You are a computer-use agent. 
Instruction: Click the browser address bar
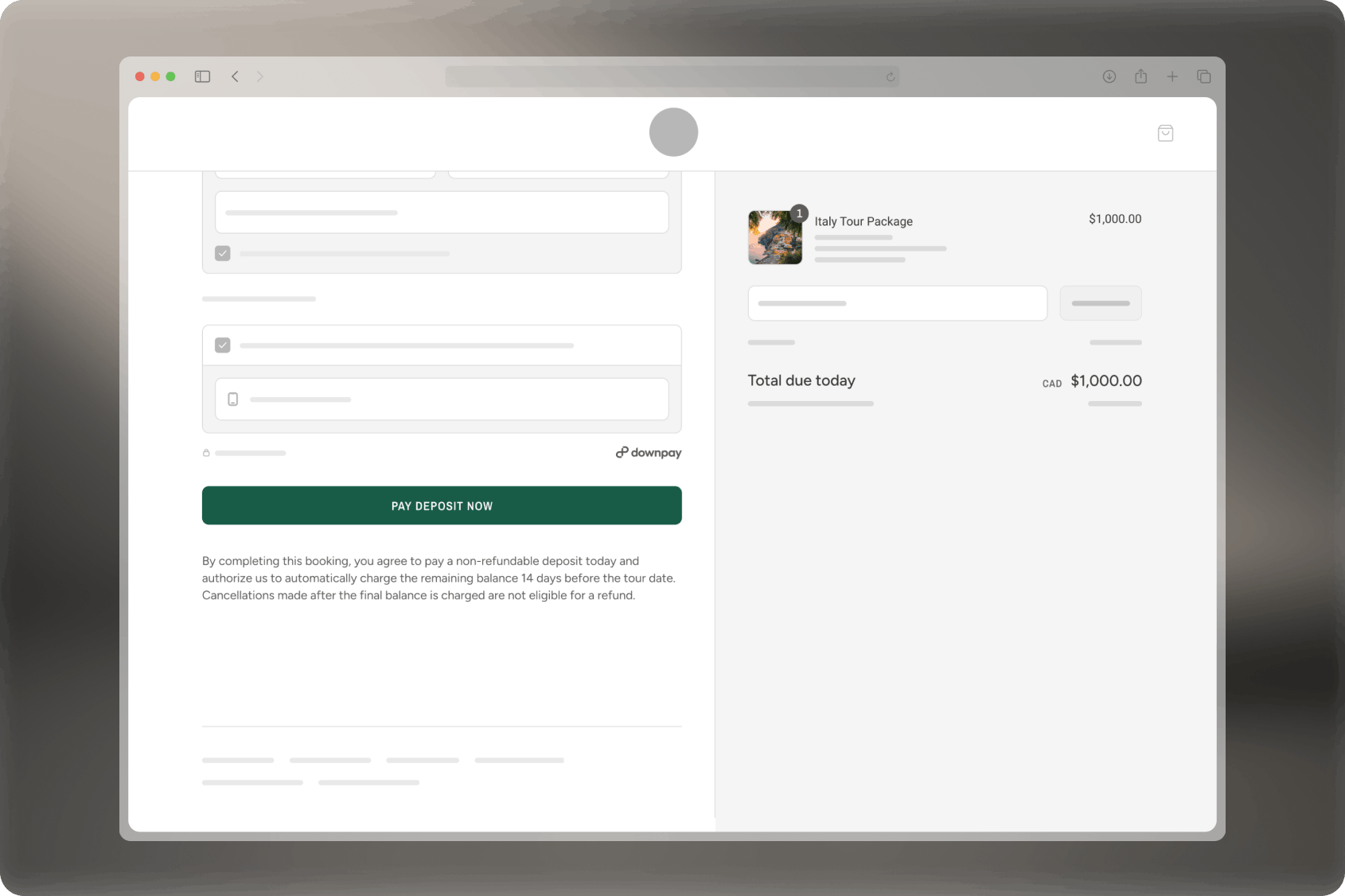(672, 76)
